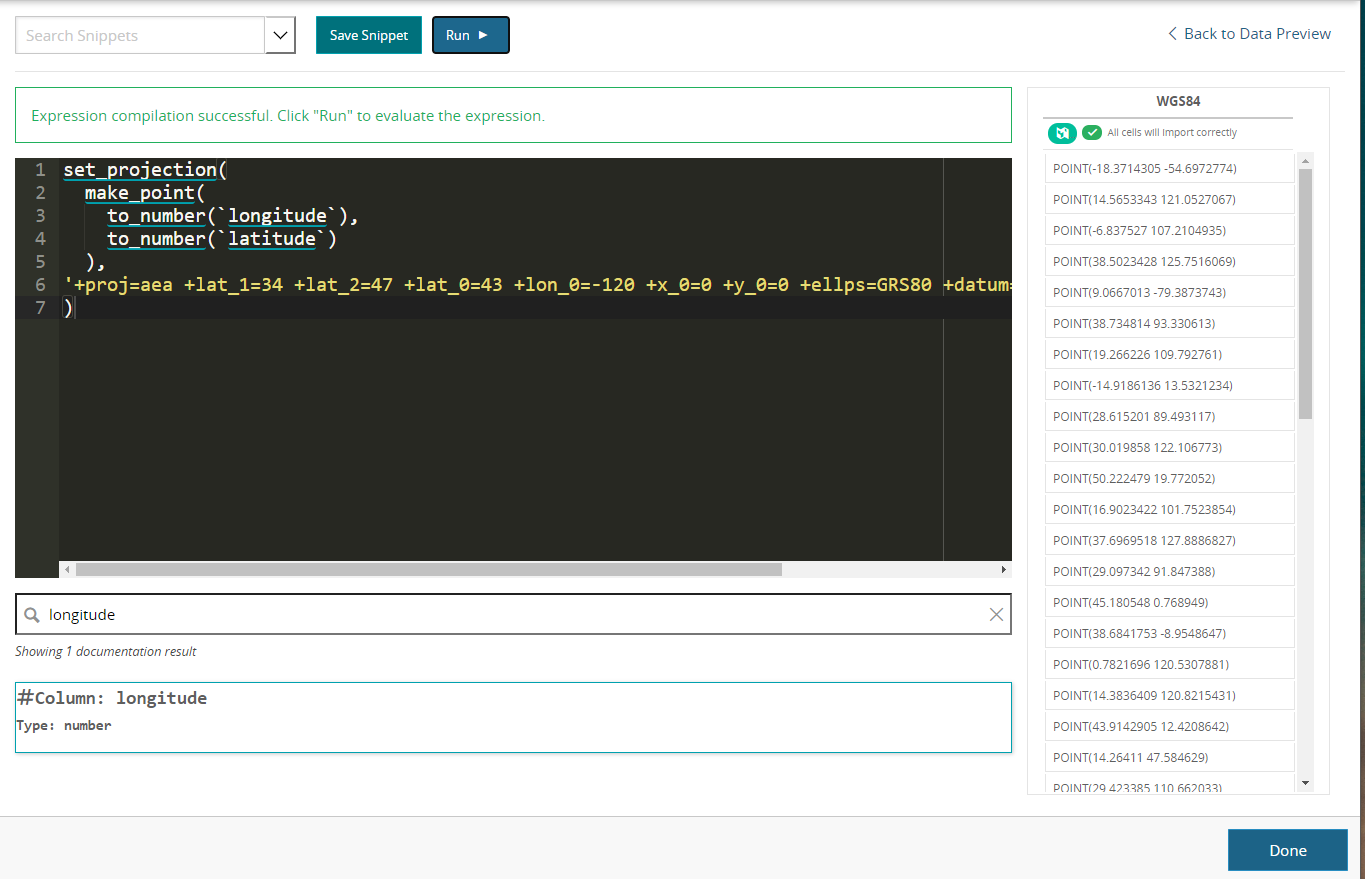The height and width of the screenshot is (879, 1365).
Task: Click the horizontal scrollbar thumb of code editor
Action: tap(428, 569)
